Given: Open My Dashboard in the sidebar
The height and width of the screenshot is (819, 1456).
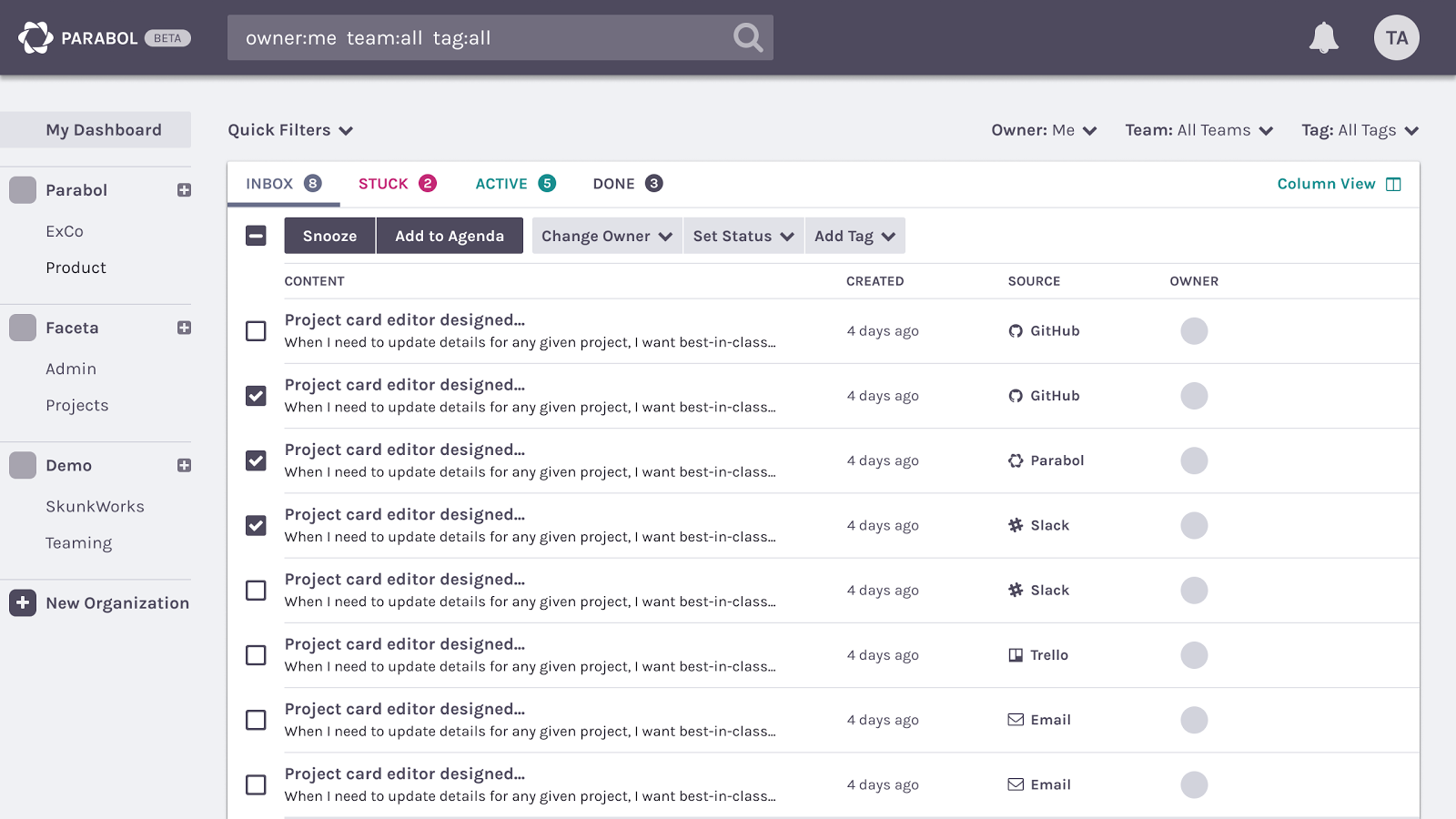Looking at the screenshot, I should click(x=96, y=130).
